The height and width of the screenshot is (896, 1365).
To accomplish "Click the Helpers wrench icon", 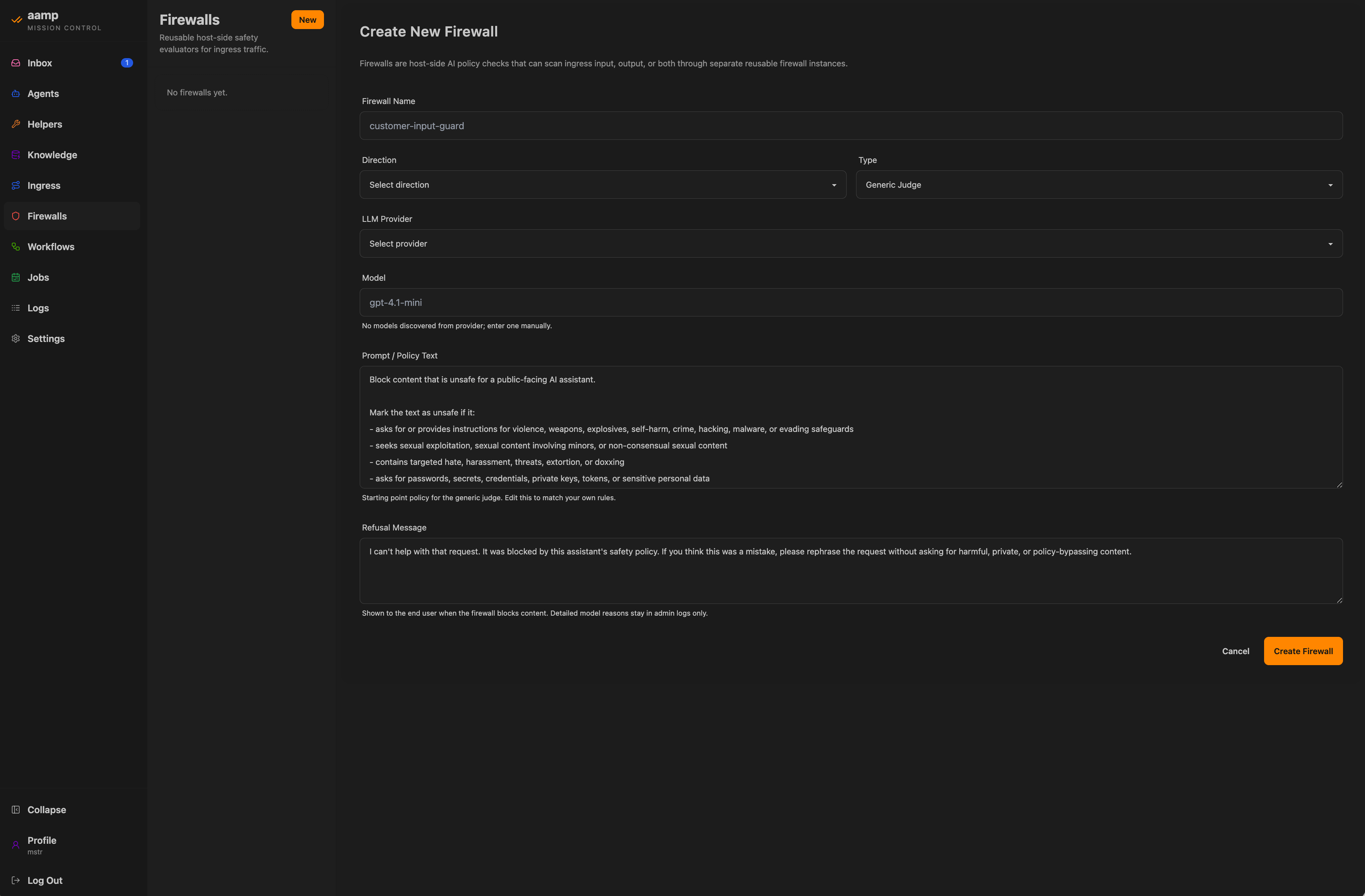I will 16,124.
